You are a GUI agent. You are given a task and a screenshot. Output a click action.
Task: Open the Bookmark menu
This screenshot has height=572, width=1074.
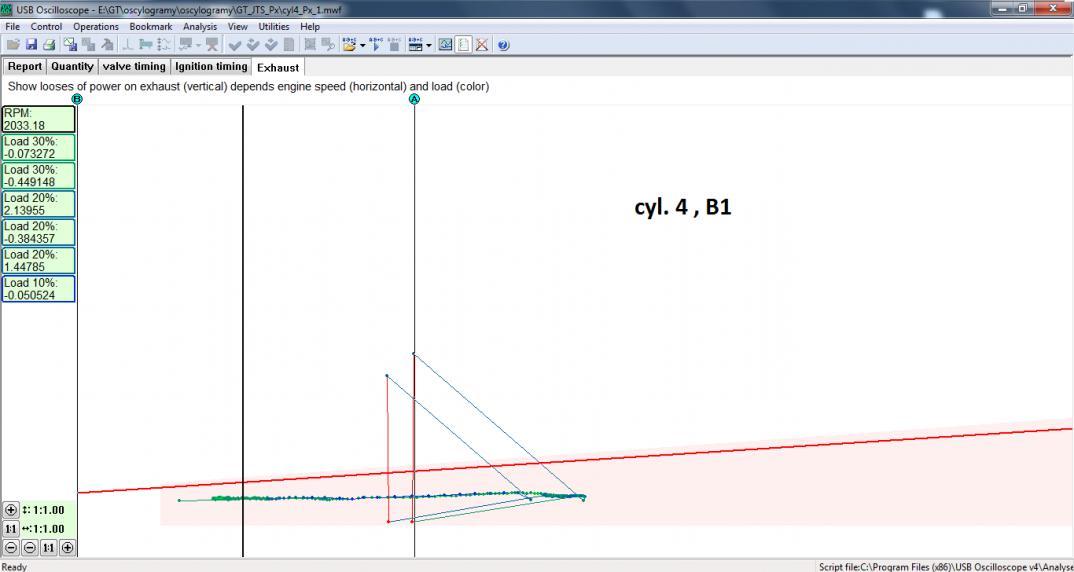(151, 27)
